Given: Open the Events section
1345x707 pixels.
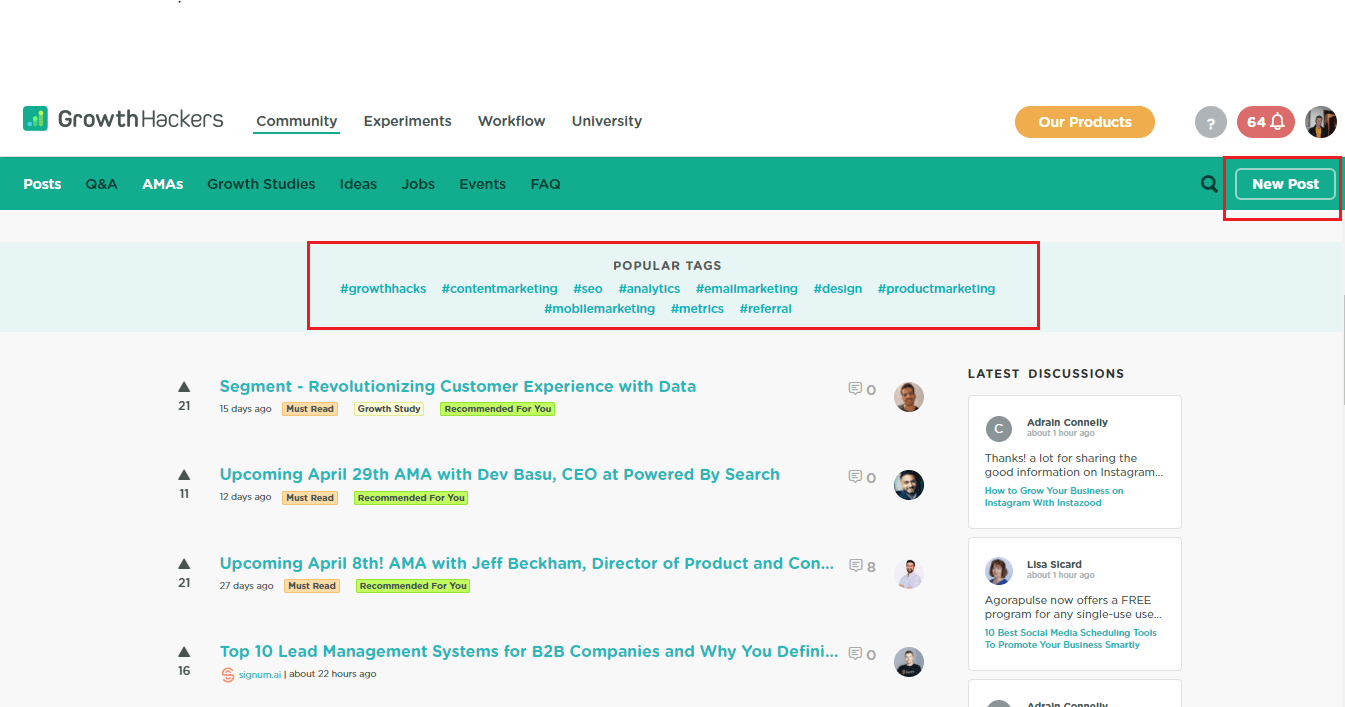Looking at the screenshot, I should [x=483, y=184].
